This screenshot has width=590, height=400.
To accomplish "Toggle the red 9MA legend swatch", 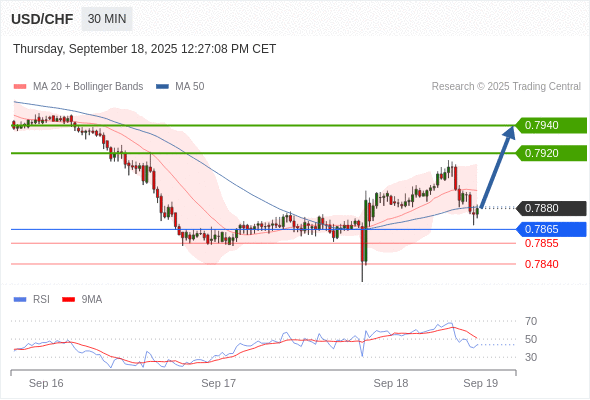I will pos(68,300).
